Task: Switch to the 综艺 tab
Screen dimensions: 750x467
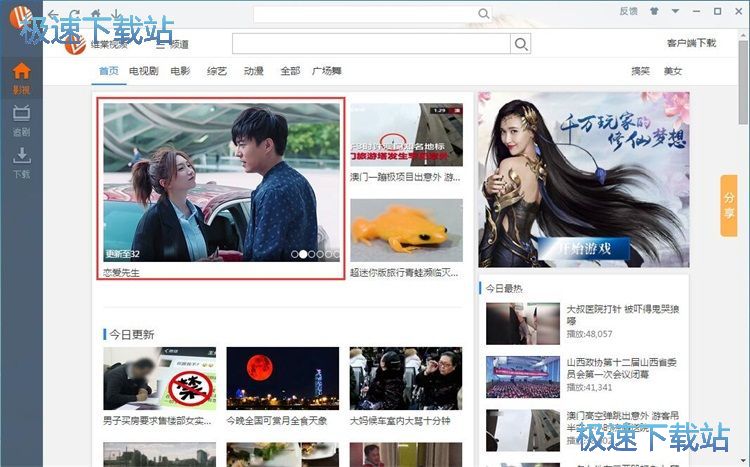Action: pyautogui.click(x=217, y=71)
